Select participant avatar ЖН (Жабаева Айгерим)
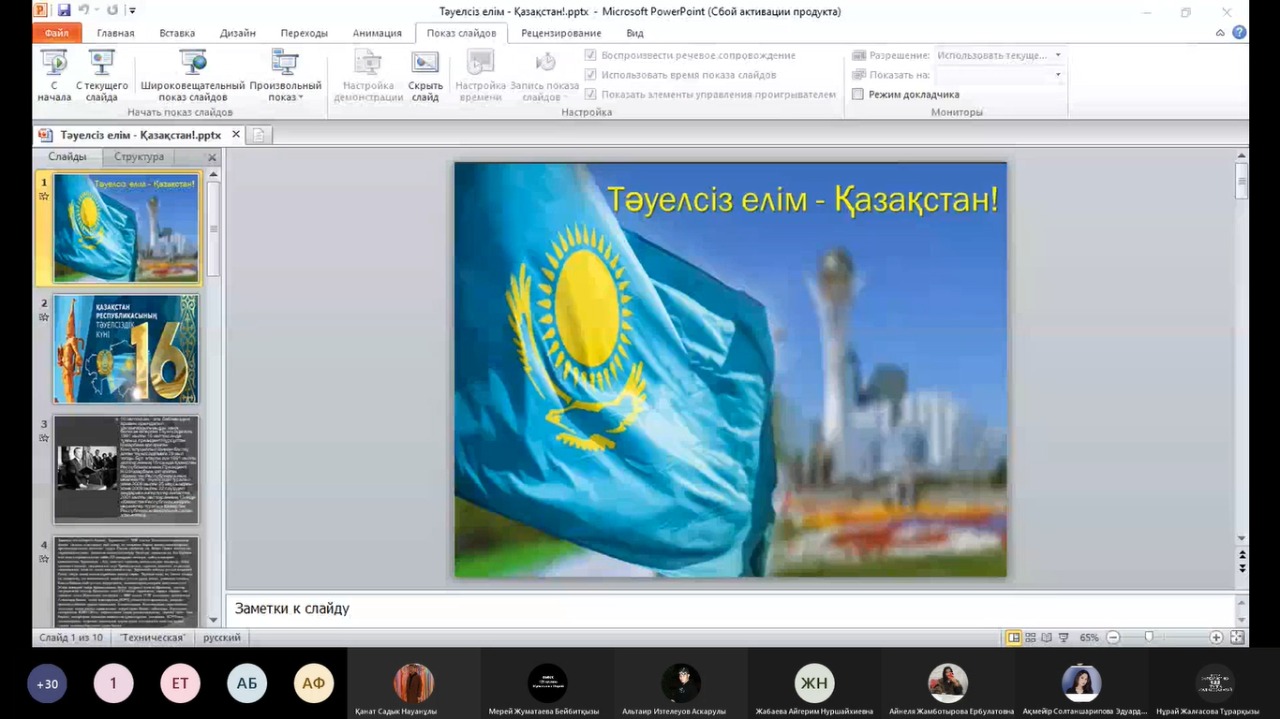The image size is (1280, 719). [814, 683]
